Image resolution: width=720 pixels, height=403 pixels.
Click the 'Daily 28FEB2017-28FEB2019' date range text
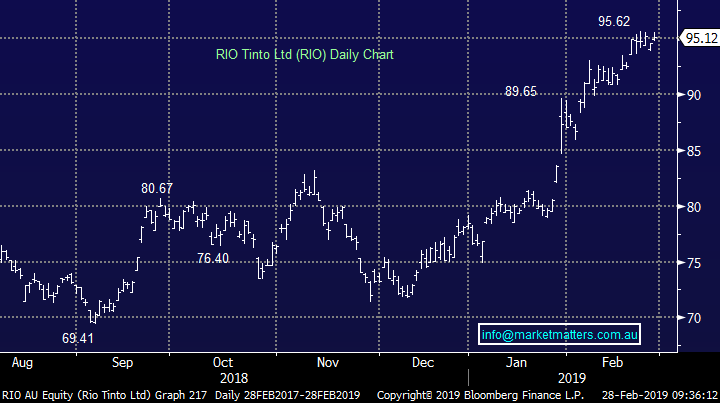click(287, 395)
